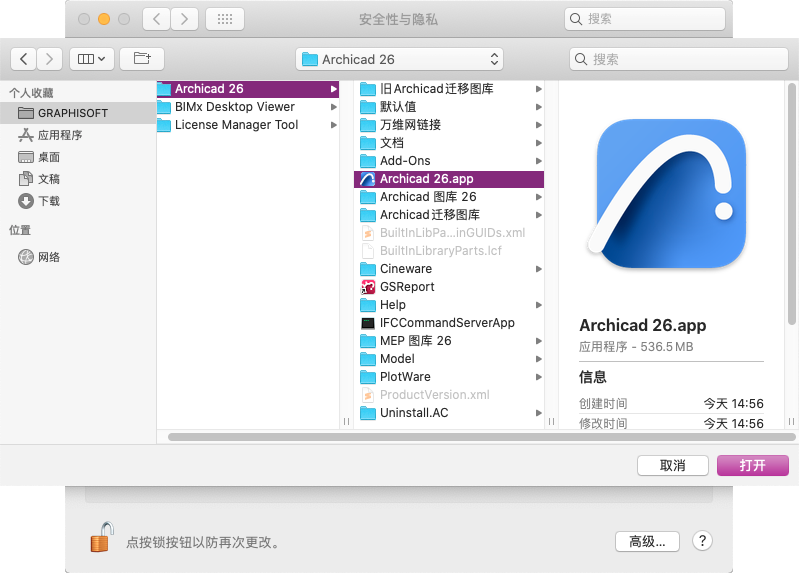Open the 默认值 folder
Image resolution: width=799 pixels, height=573 pixels.
[x=449, y=107]
